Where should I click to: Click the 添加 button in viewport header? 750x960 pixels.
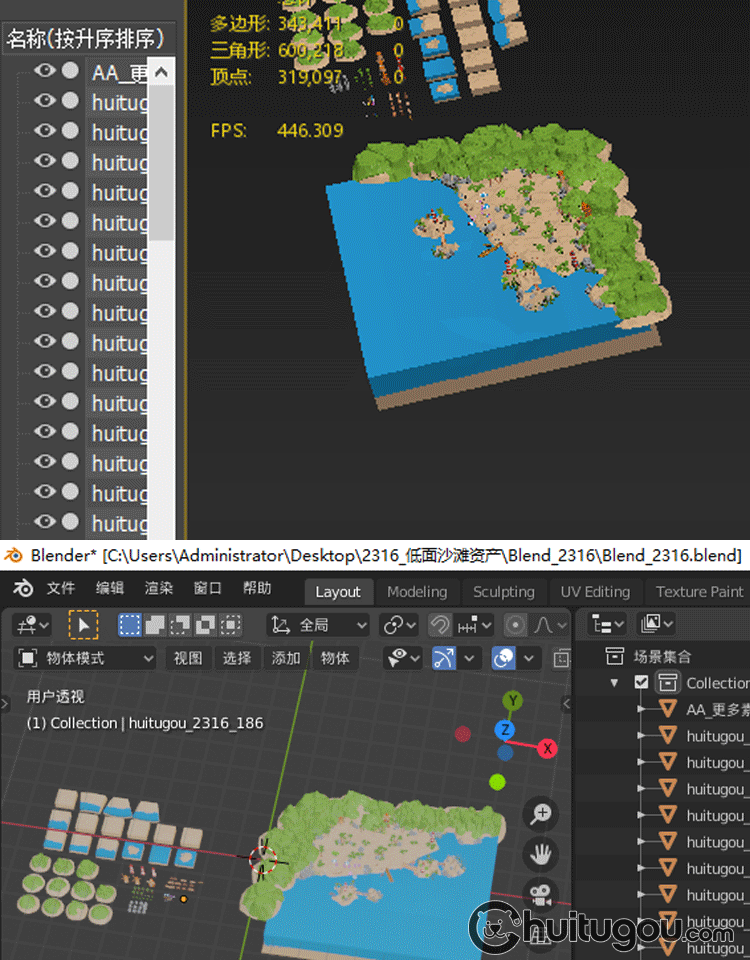286,658
